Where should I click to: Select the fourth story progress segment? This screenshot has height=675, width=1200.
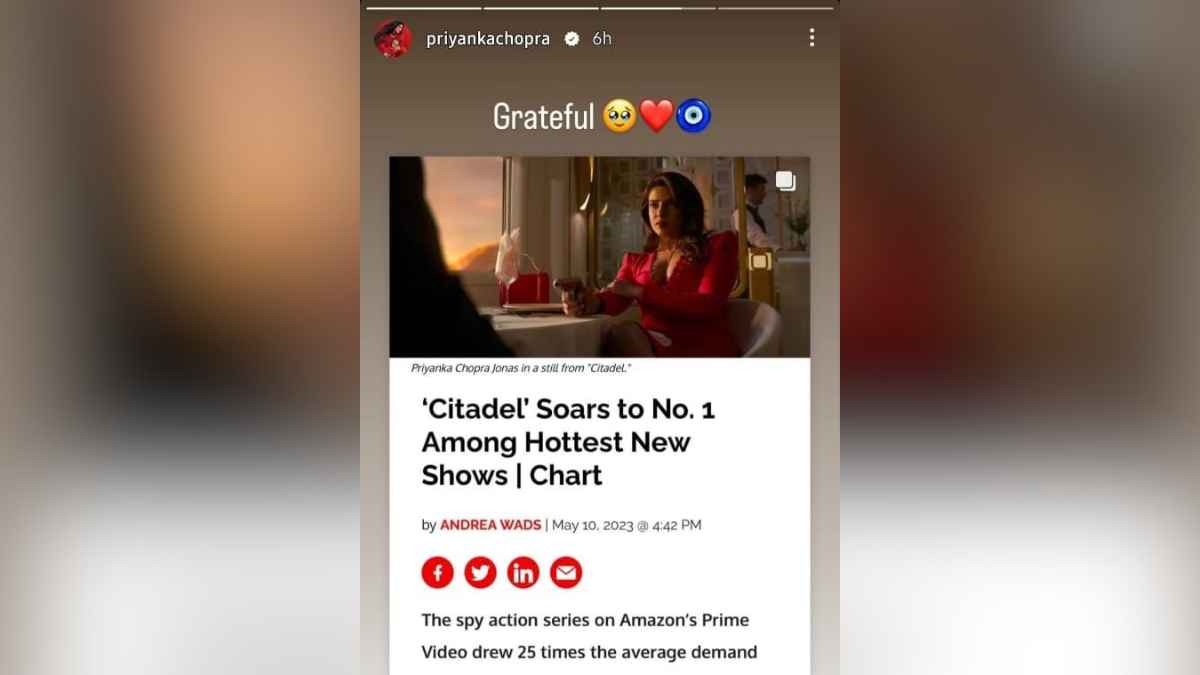pyautogui.click(x=776, y=8)
